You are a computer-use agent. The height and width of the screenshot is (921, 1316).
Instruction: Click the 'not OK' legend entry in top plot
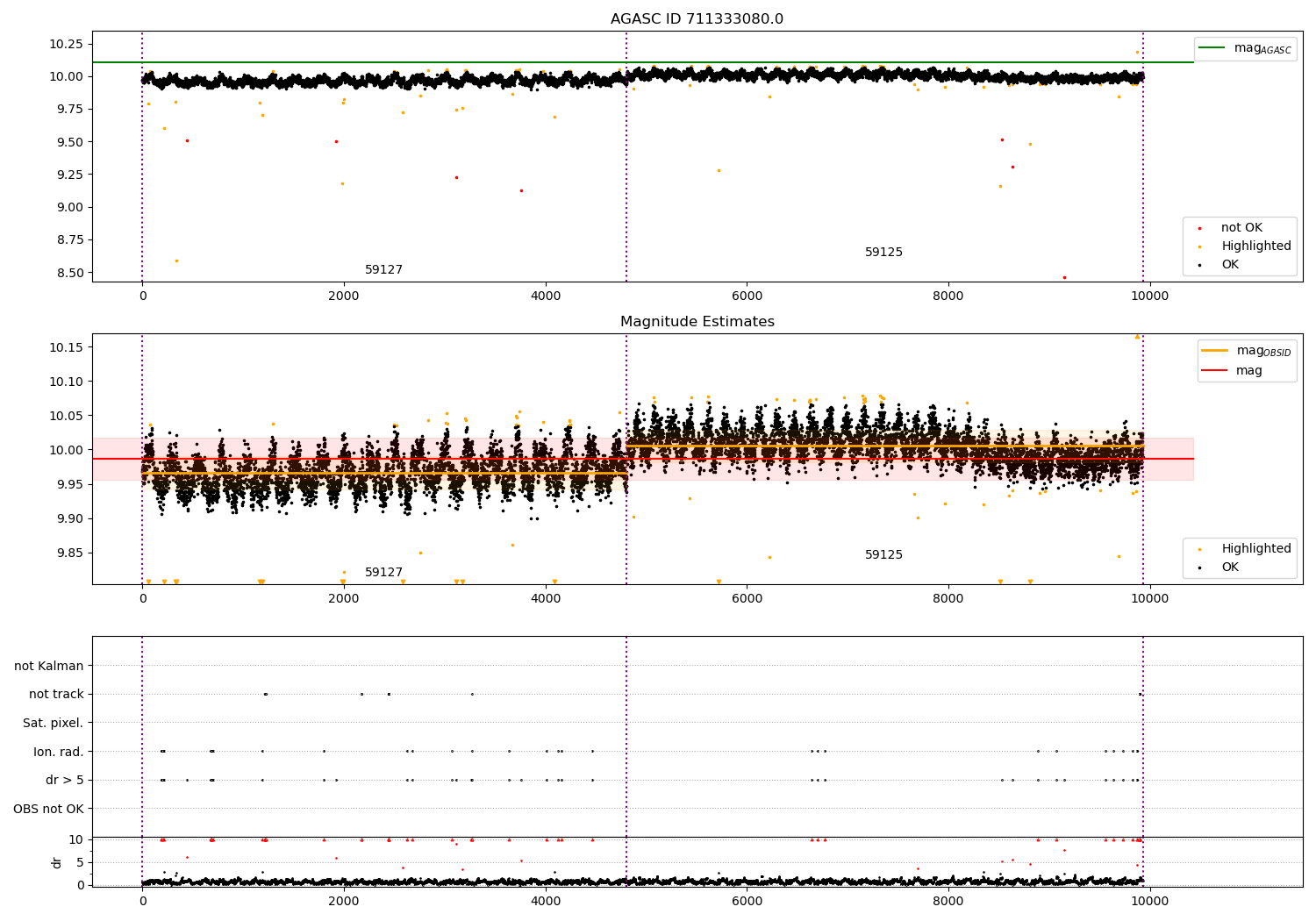tap(1241, 228)
